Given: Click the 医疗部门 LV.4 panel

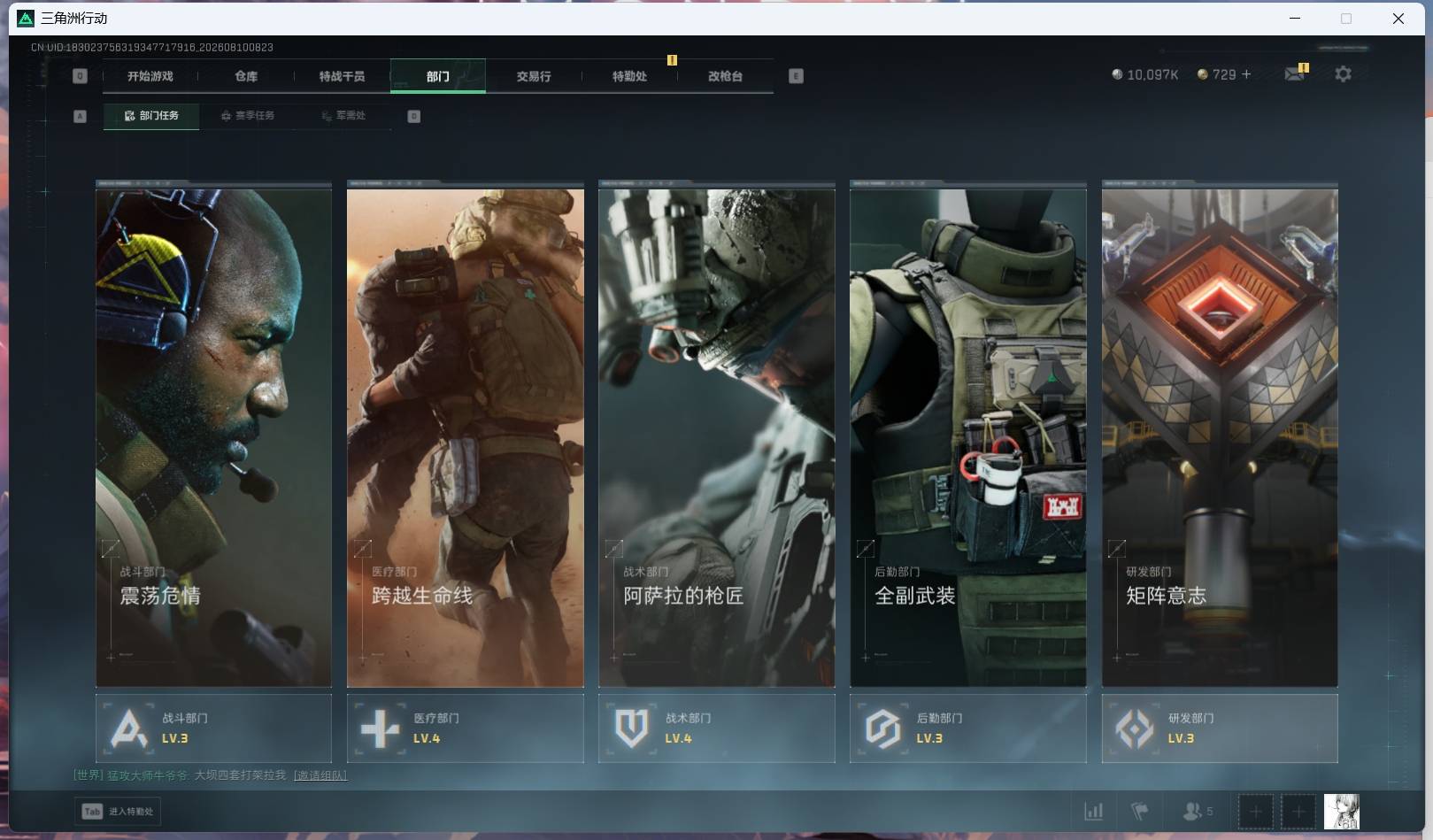Looking at the screenshot, I should 466,728.
